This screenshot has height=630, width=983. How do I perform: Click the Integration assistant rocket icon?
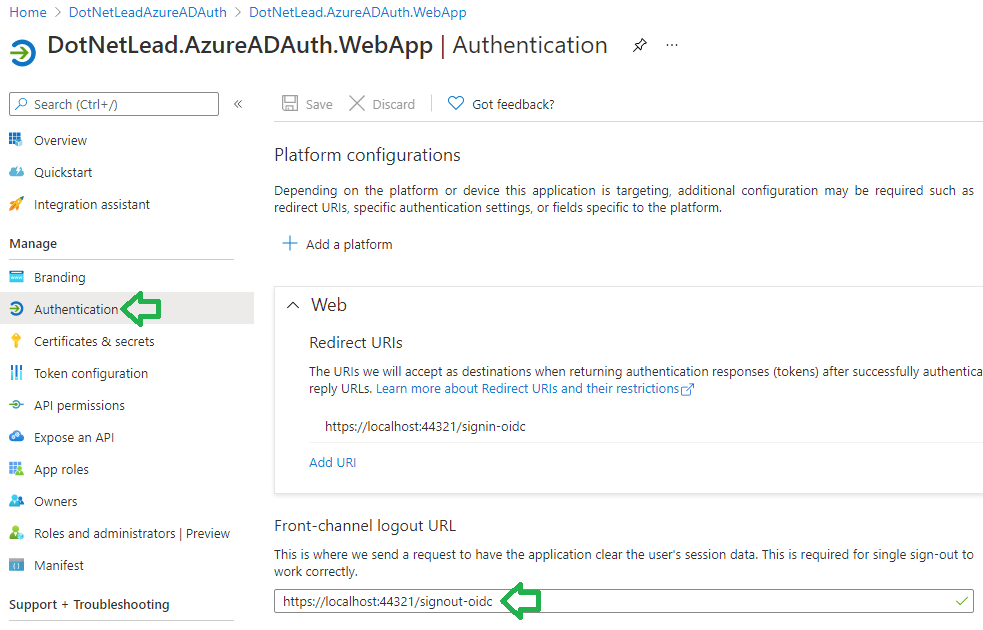coord(16,204)
